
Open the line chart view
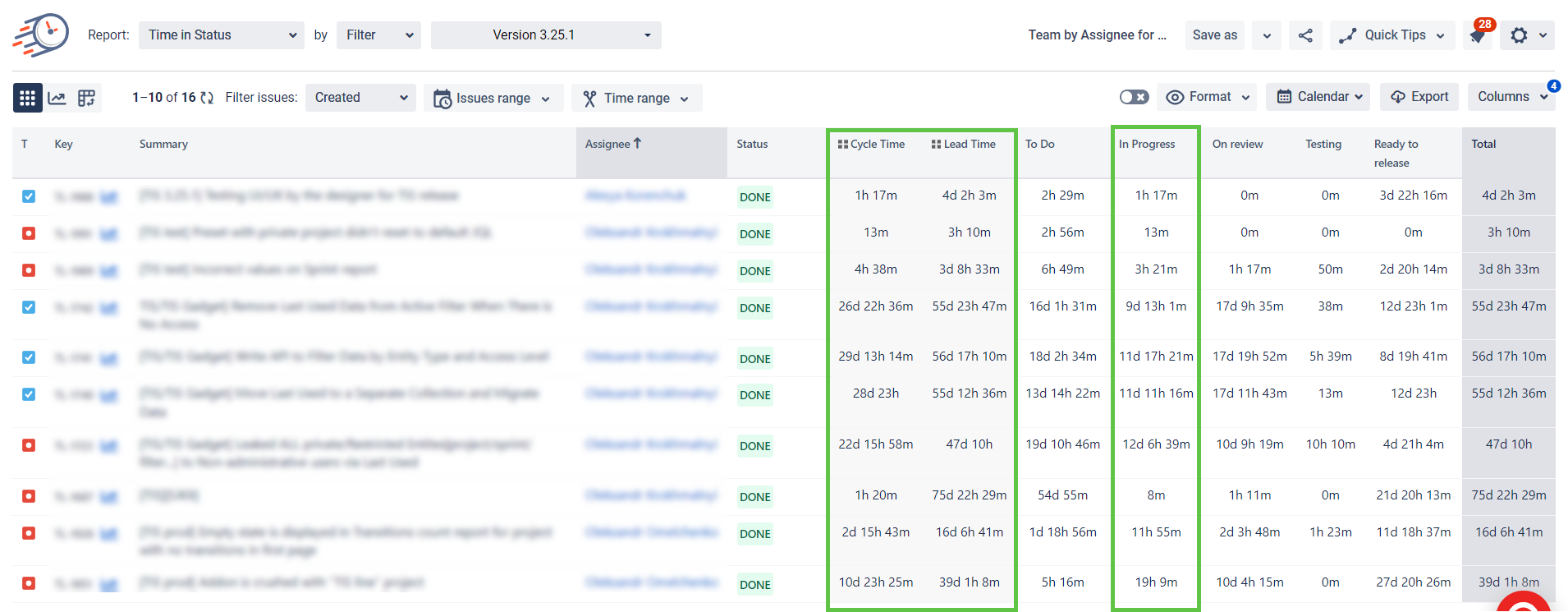tap(57, 98)
